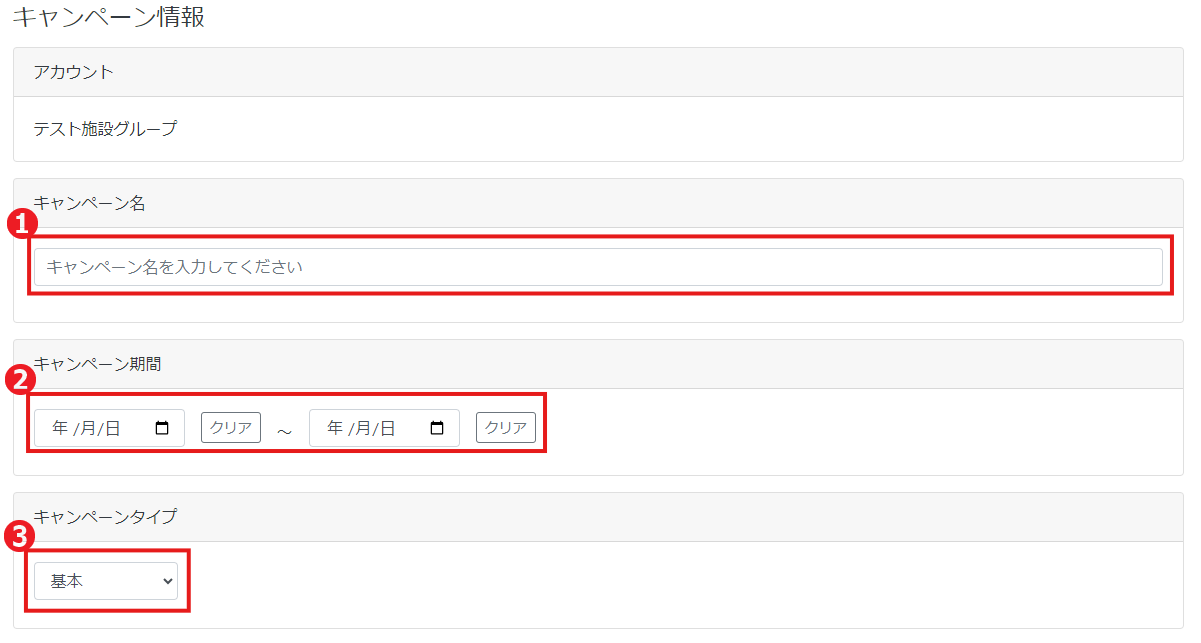Select the 日 segment of the end date

[x=388, y=428]
